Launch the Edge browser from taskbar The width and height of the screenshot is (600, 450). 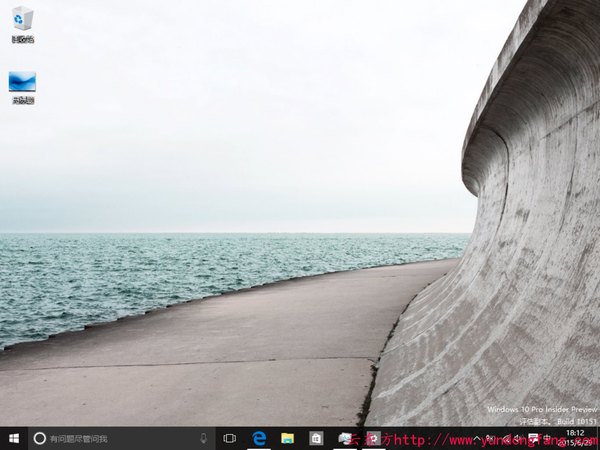click(x=259, y=439)
